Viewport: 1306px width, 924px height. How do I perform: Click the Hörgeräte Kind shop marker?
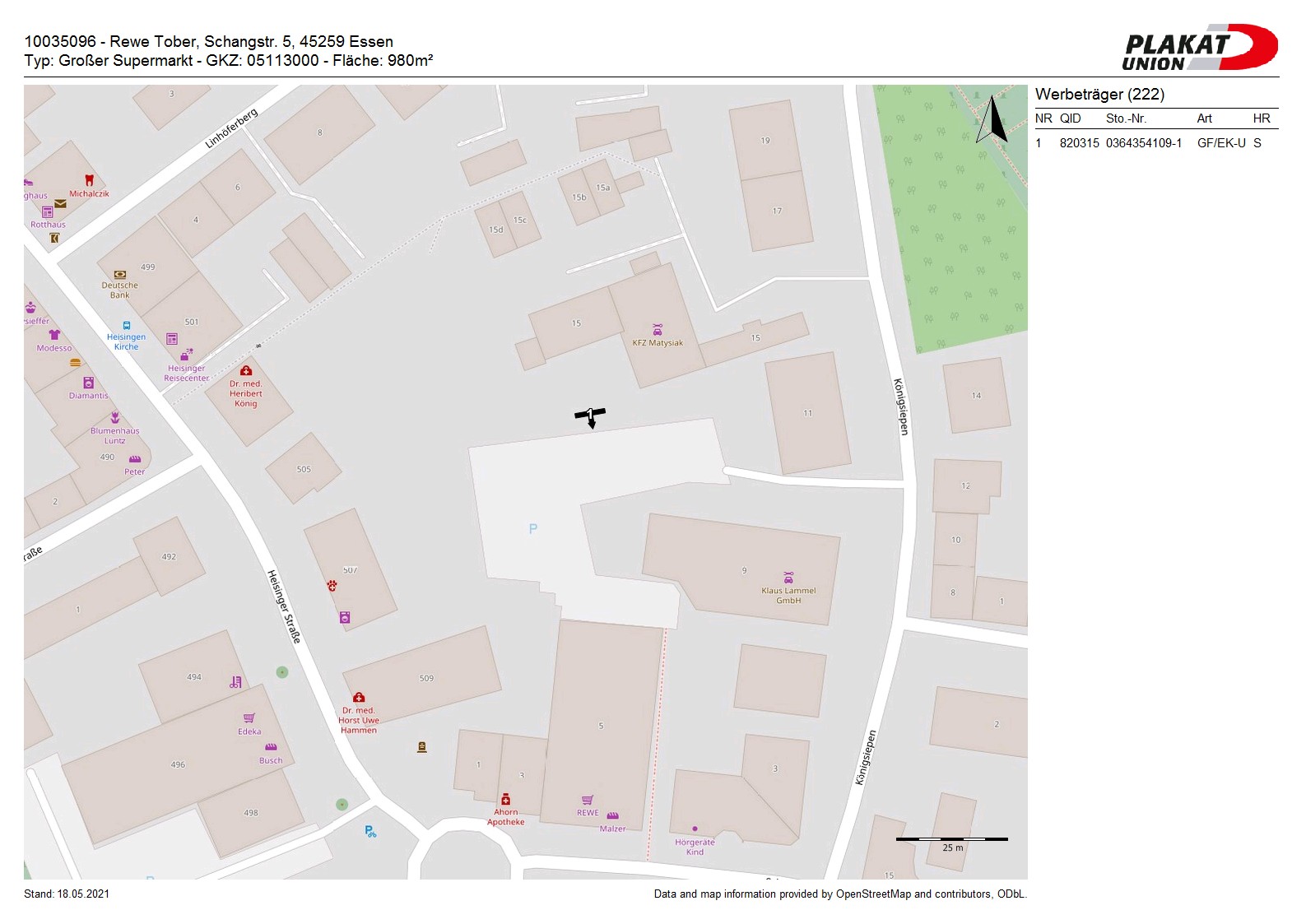pyautogui.click(x=695, y=829)
